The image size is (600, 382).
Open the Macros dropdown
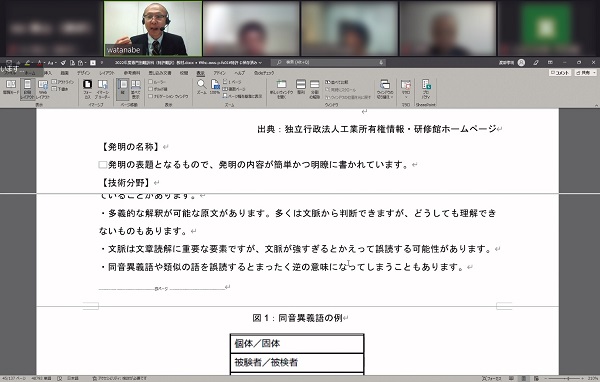point(406,88)
